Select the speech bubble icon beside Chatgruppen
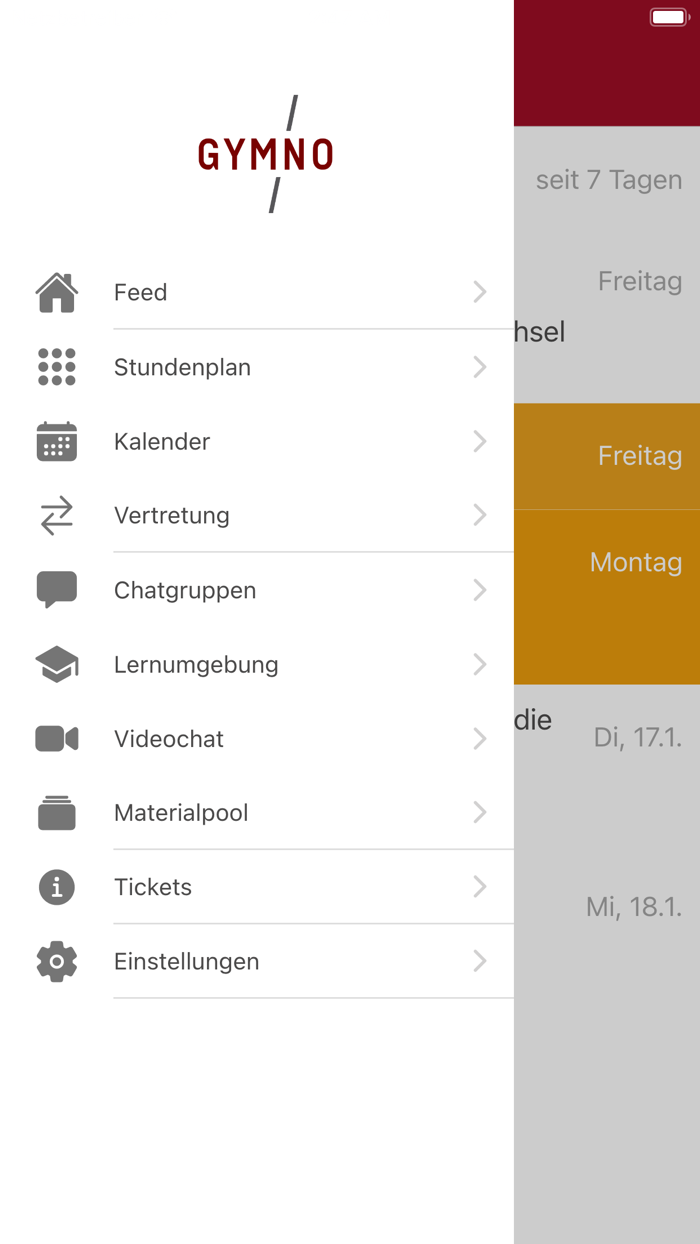The width and height of the screenshot is (700, 1244). pyautogui.click(x=56, y=589)
